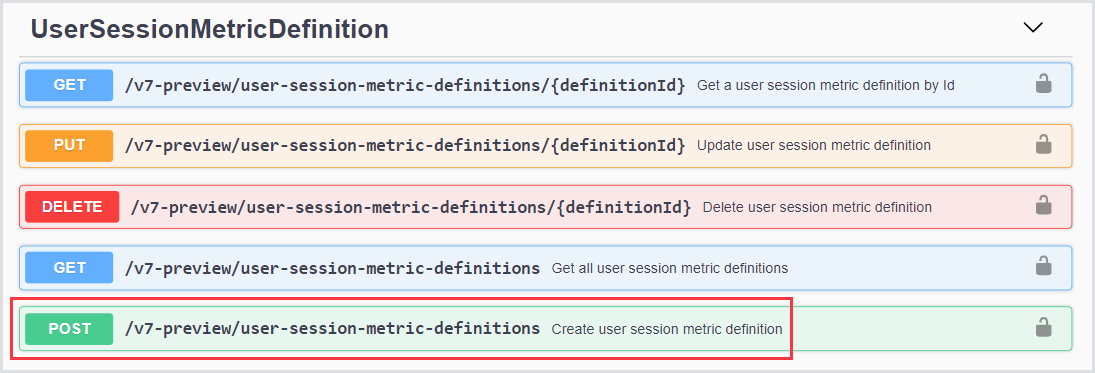This screenshot has height=373, width=1095.
Task: Click the lock icon on GET all definitions row
Action: click(x=1043, y=266)
